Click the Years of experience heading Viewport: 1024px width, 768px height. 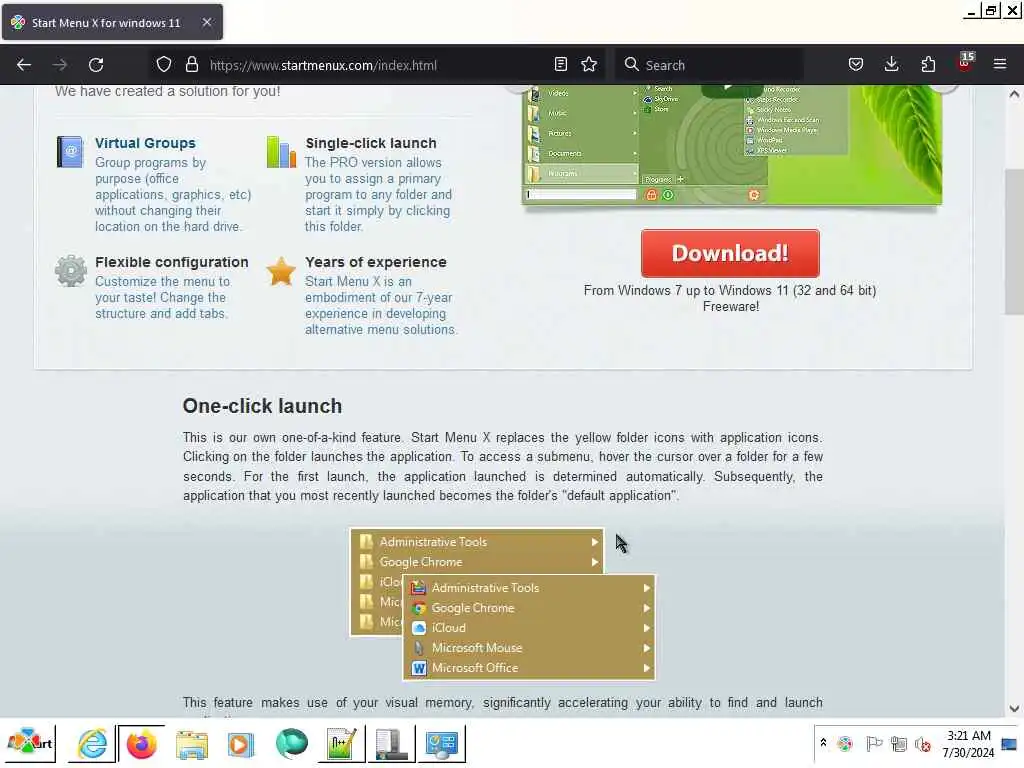tap(376, 262)
